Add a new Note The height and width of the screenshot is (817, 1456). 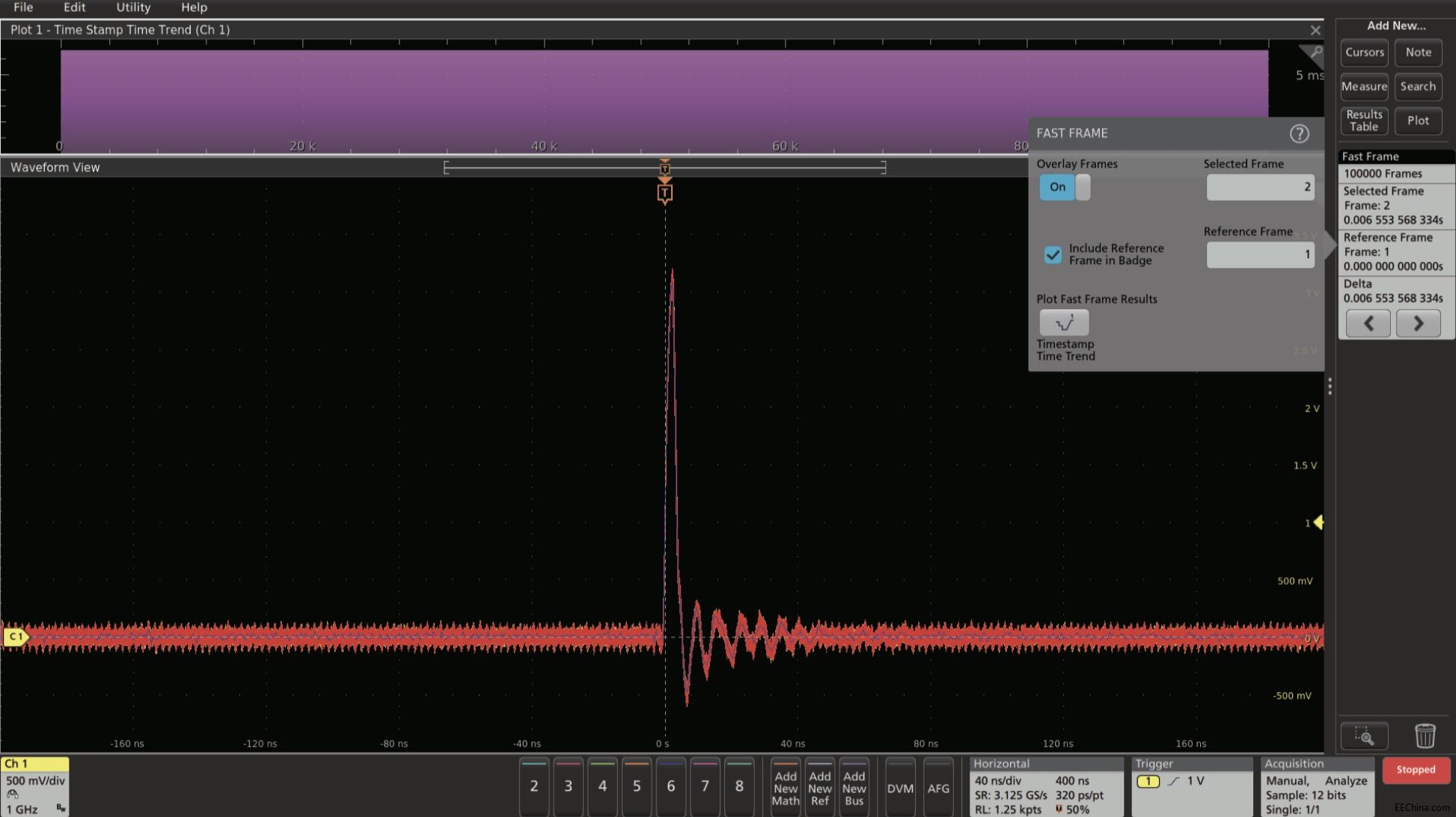[x=1418, y=52]
